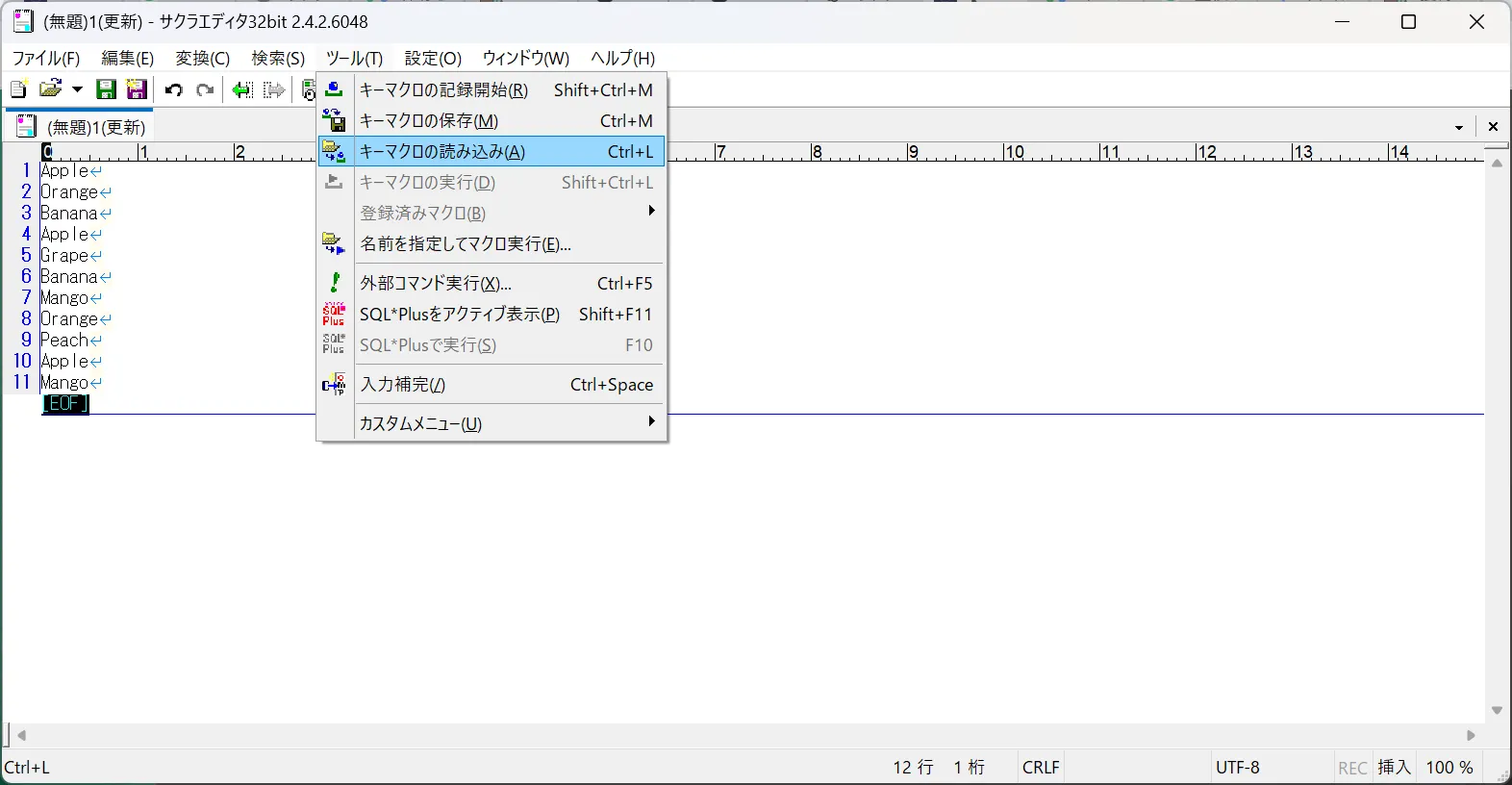Select キーマクロの記録開始 menu item
The image size is (1512, 785).
pos(443,90)
